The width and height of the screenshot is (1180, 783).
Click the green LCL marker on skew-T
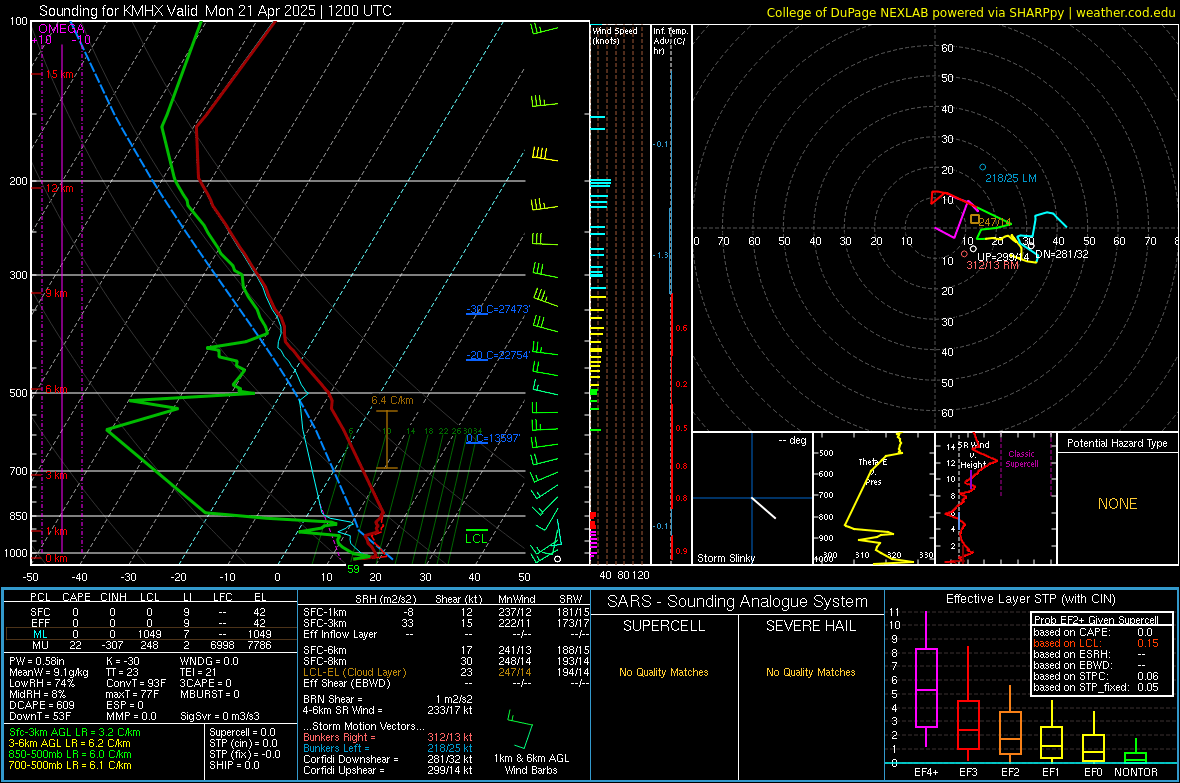click(476, 538)
